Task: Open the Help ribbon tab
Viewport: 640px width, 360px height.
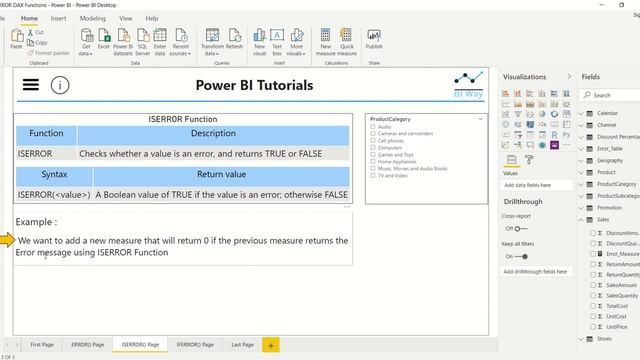Action: 152,18
